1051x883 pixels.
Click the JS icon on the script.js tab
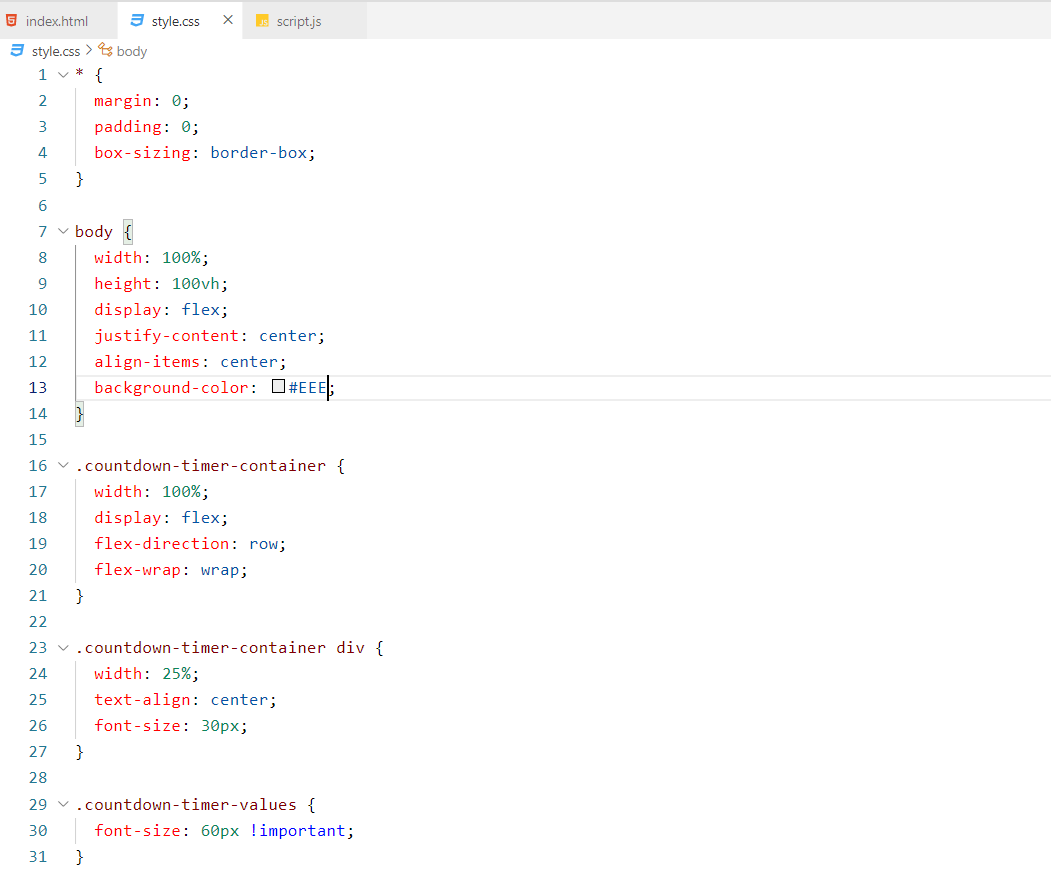pyautogui.click(x=262, y=21)
